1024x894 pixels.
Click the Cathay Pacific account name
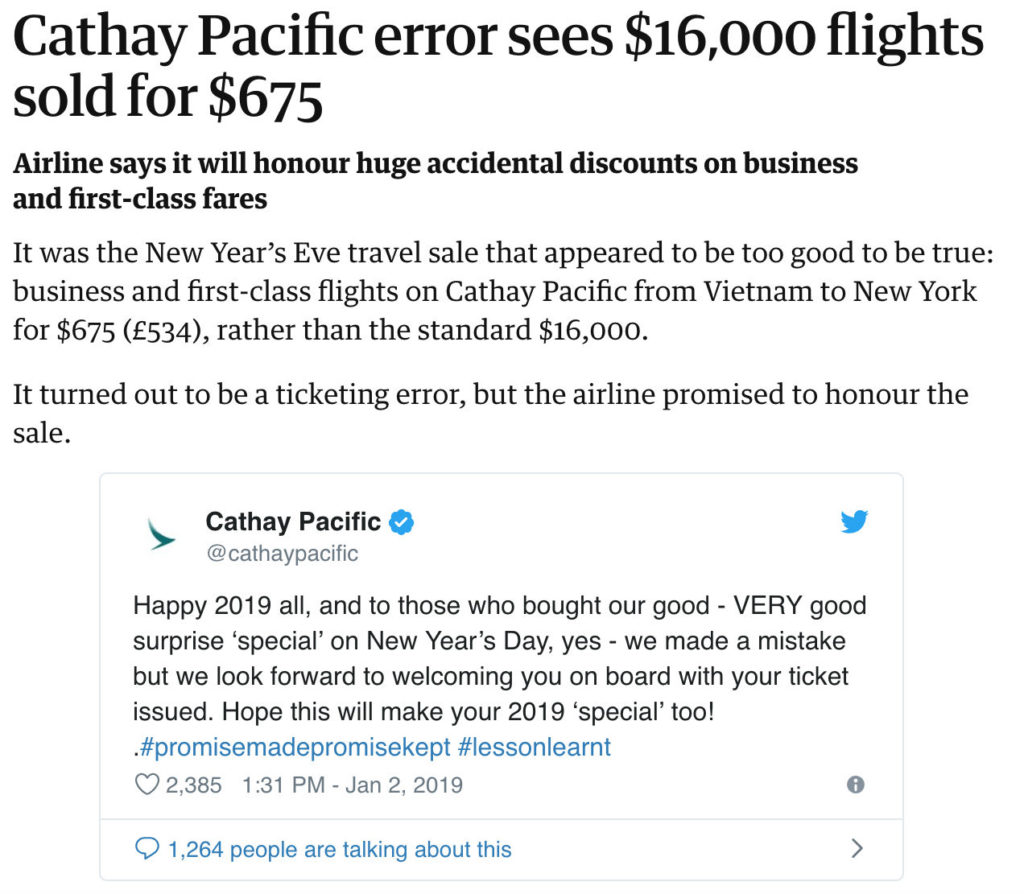tap(293, 522)
